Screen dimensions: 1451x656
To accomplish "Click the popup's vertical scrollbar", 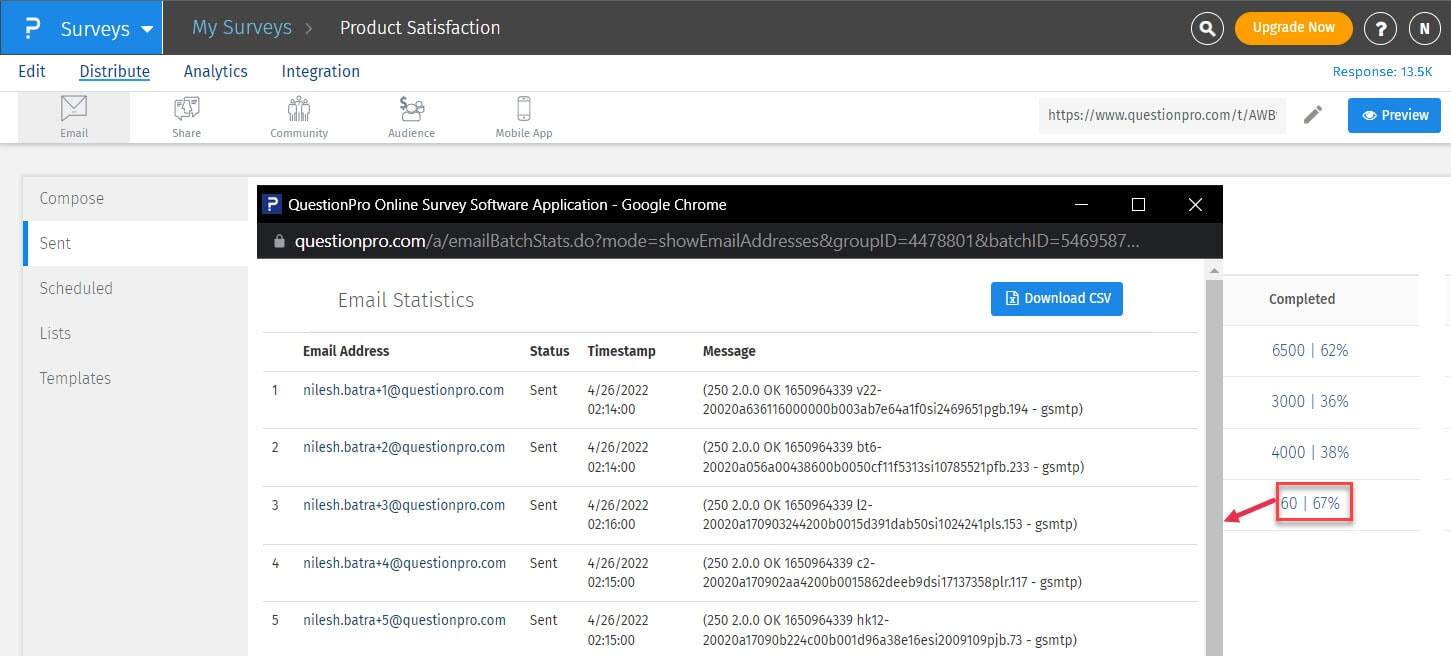I will 1214,460.
